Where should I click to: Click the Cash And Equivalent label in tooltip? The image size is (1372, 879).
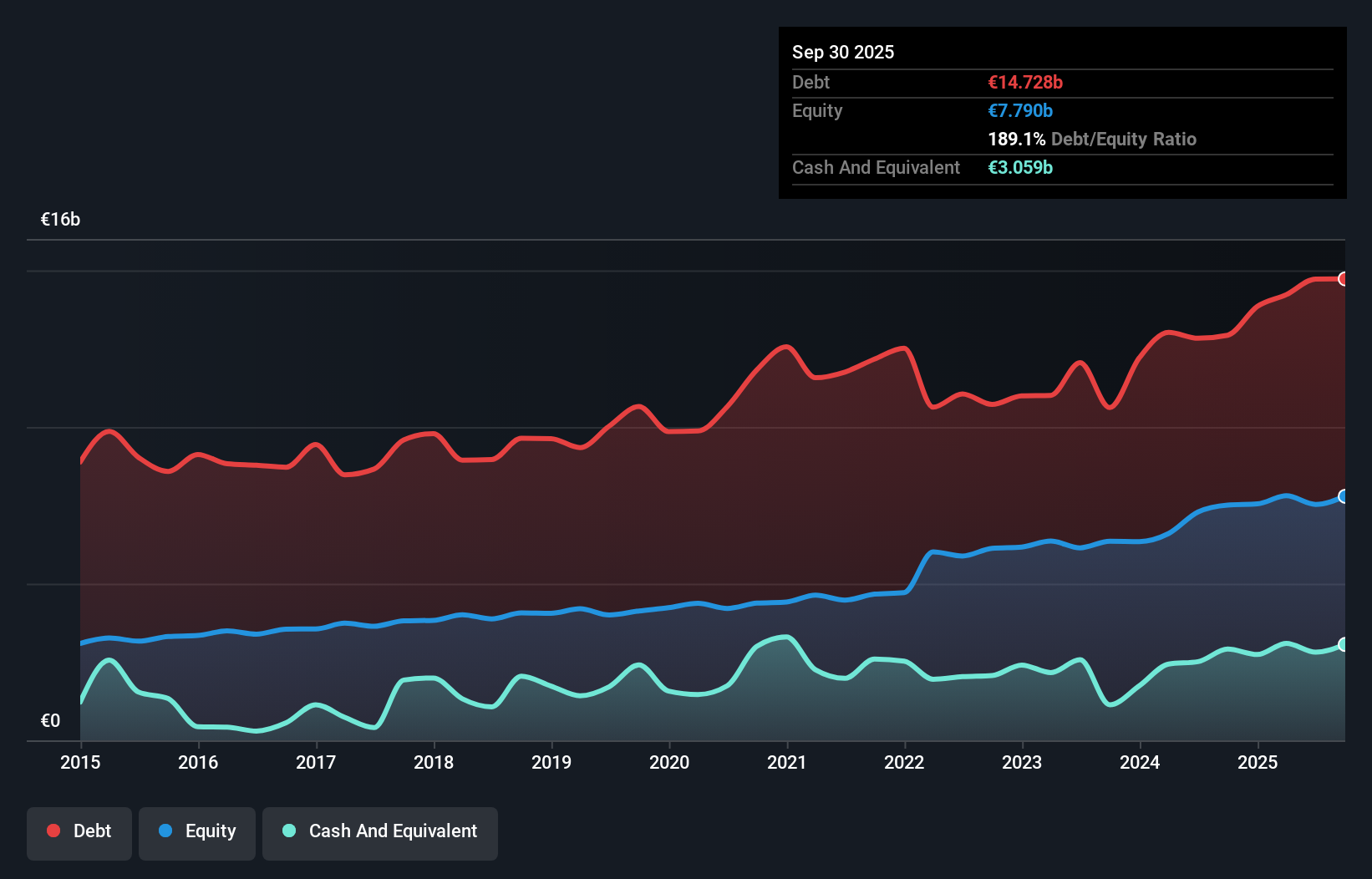coord(876,168)
